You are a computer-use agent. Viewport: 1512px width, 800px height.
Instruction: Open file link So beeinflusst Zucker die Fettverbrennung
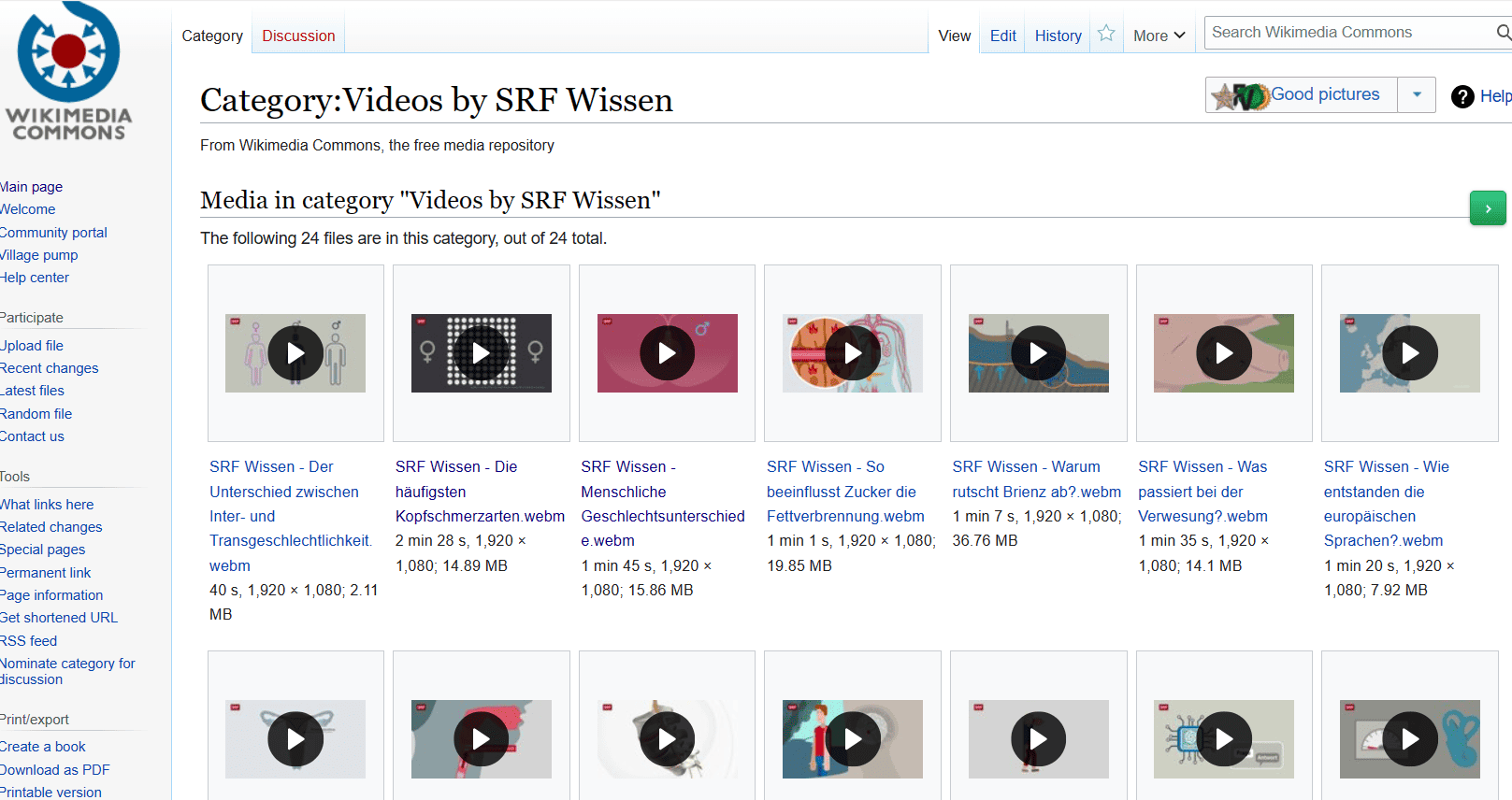pos(845,492)
